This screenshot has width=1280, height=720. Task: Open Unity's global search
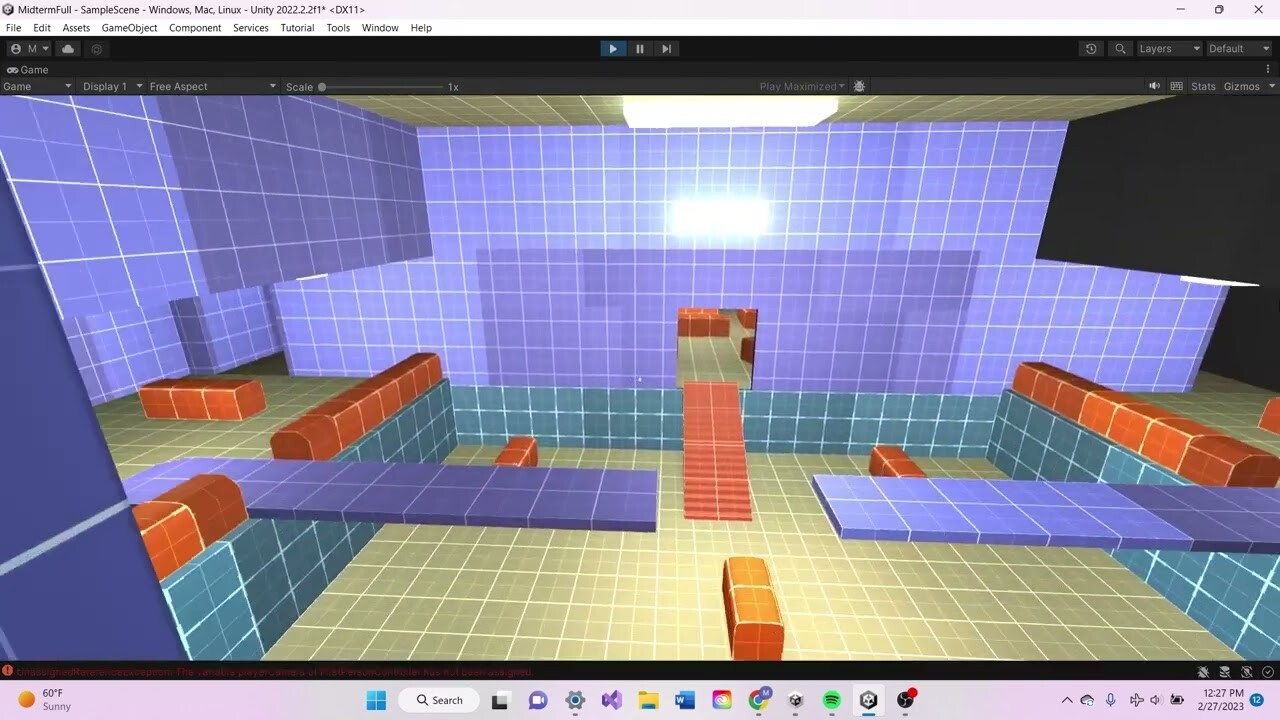[x=1119, y=48]
